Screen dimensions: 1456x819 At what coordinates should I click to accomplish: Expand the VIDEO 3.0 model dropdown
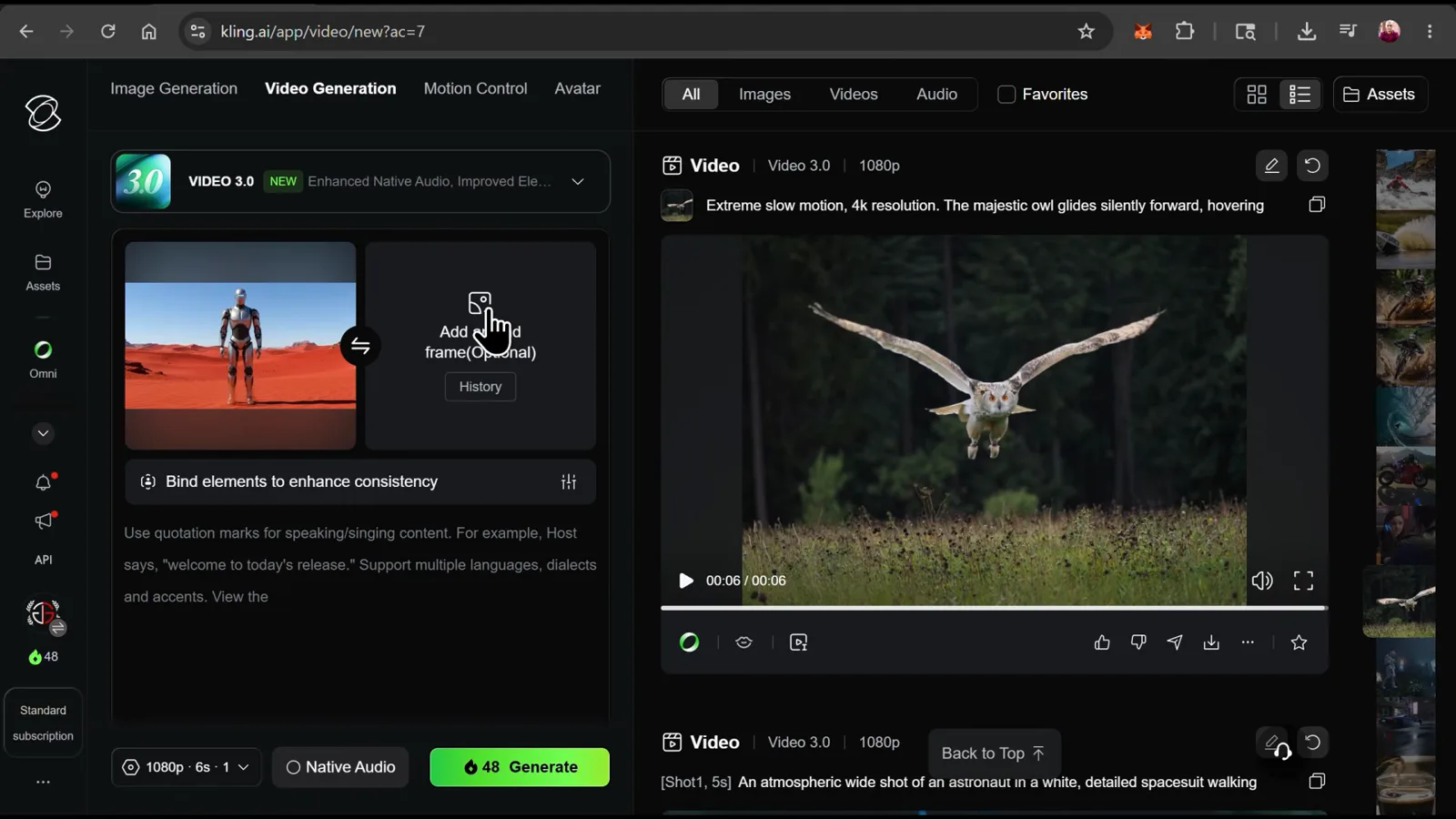pyautogui.click(x=578, y=181)
